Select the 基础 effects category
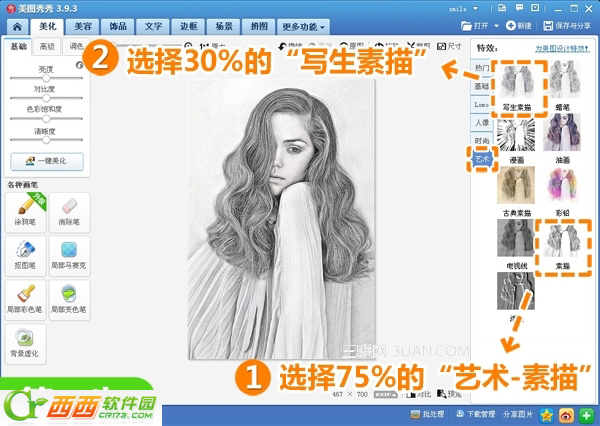 click(481, 86)
